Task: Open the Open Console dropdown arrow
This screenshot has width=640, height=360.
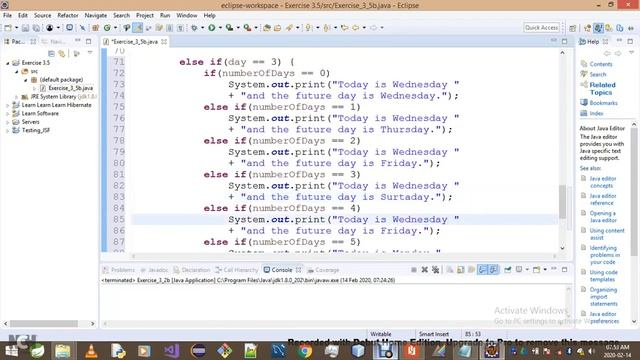Action: [545, 270]
